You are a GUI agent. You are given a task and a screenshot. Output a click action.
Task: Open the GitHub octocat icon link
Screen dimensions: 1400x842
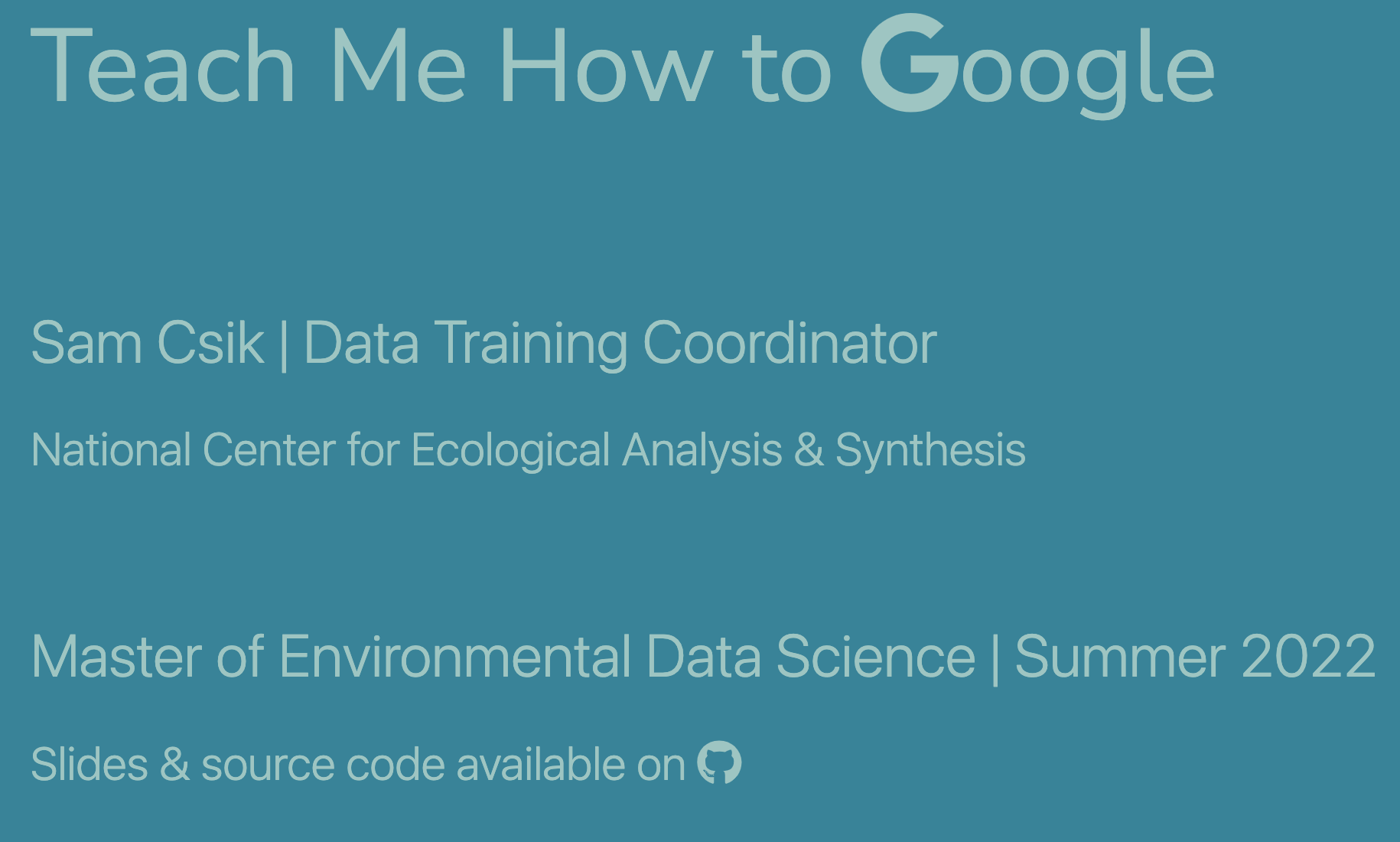tap(719, 762)
